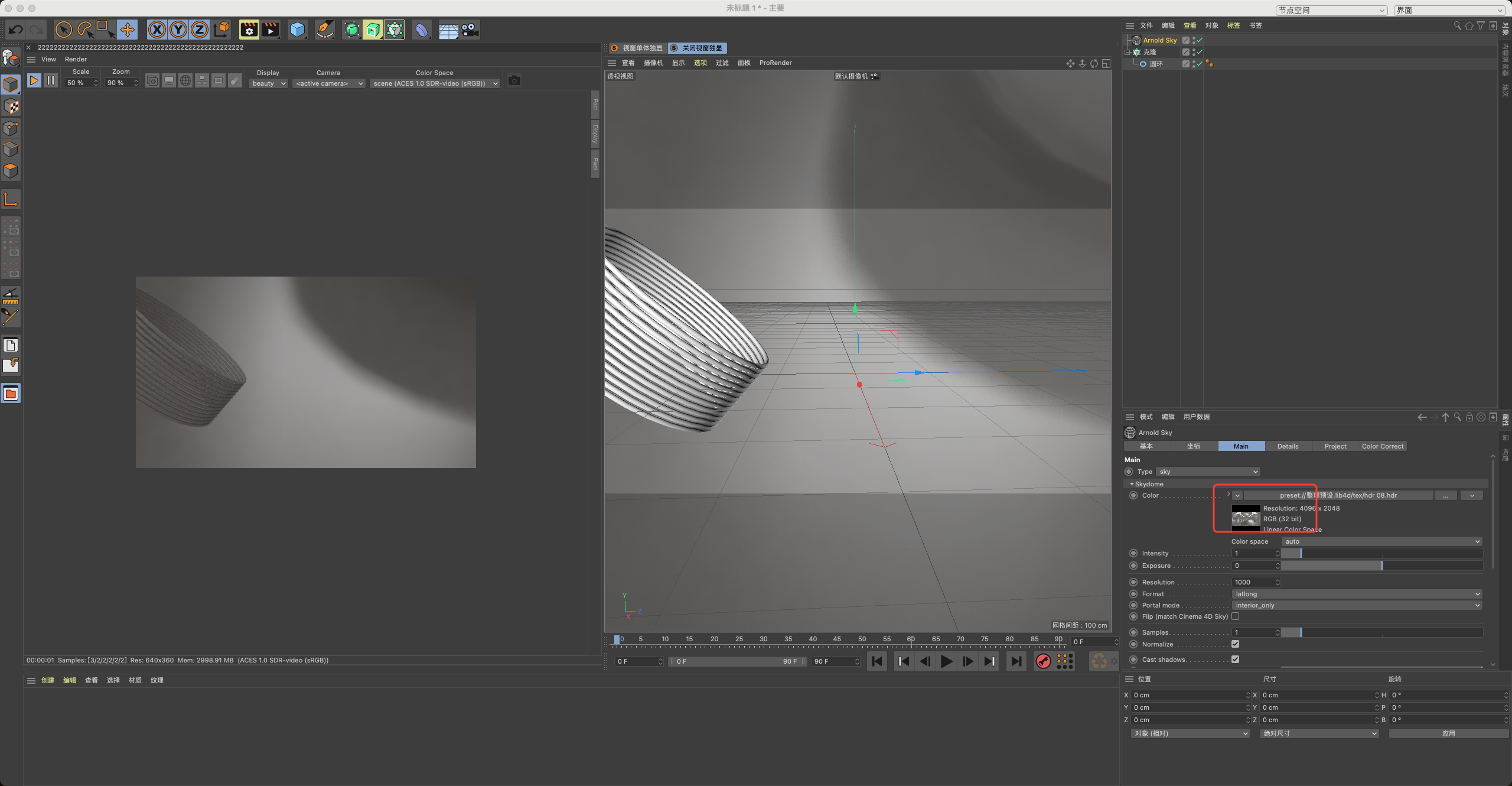
Task: Toggle X axis lock
Action: click(x=157, y=30)
